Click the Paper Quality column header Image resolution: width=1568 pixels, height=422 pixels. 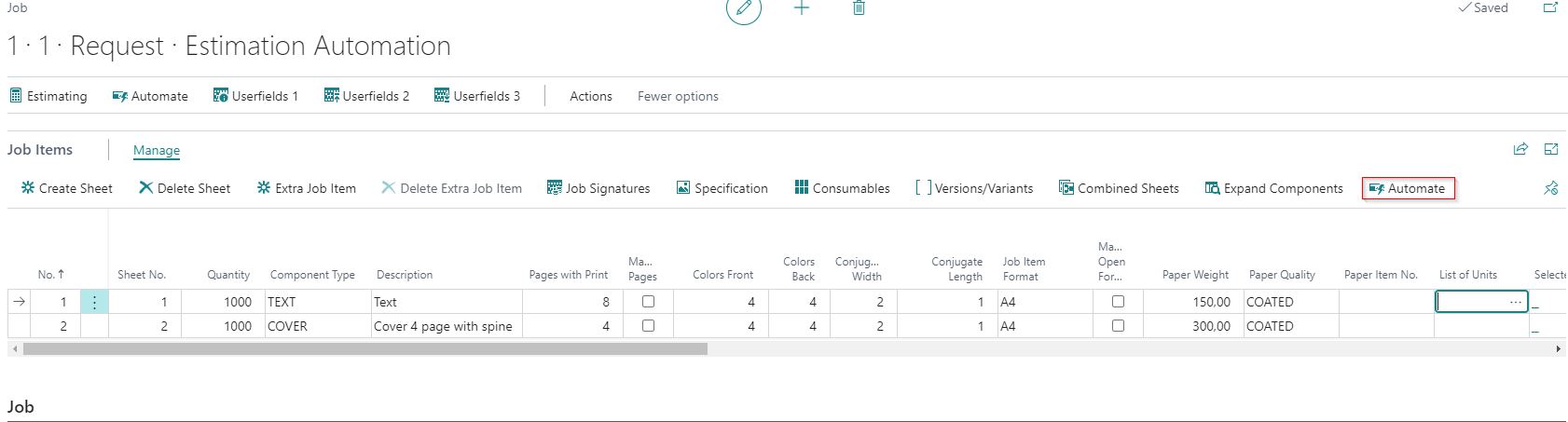pos(1282,275)
